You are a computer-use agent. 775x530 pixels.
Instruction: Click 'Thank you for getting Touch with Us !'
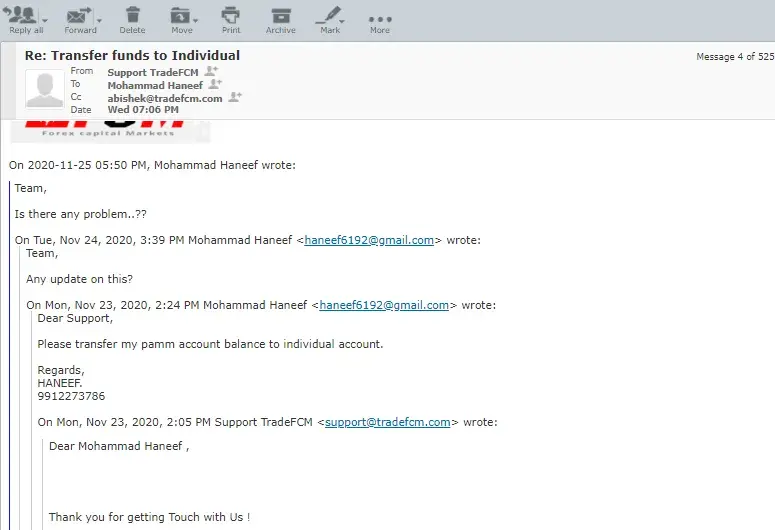coord(149,517)
